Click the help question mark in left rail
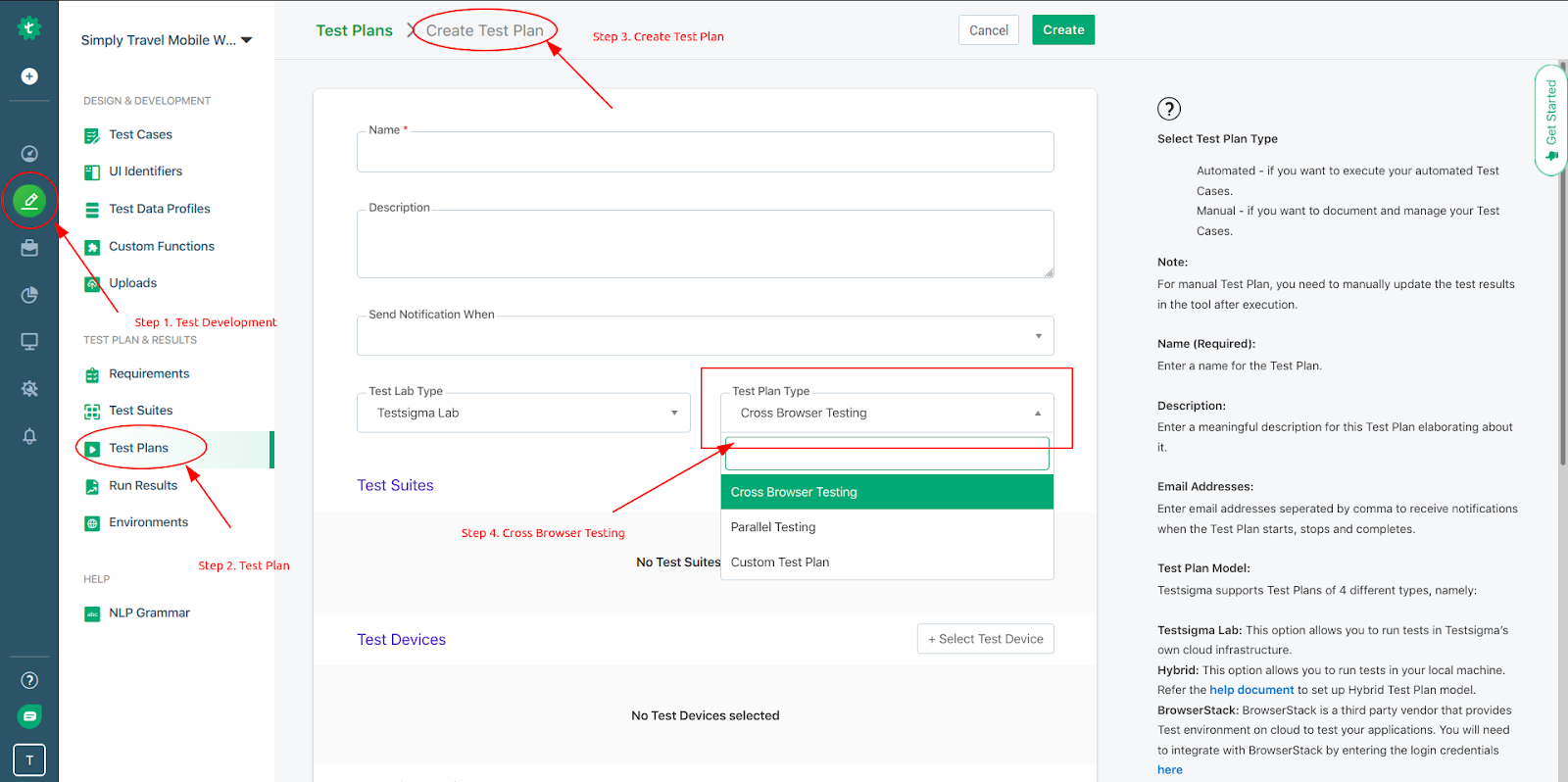This screenshot has height=782, width=1568. (29, 680)
